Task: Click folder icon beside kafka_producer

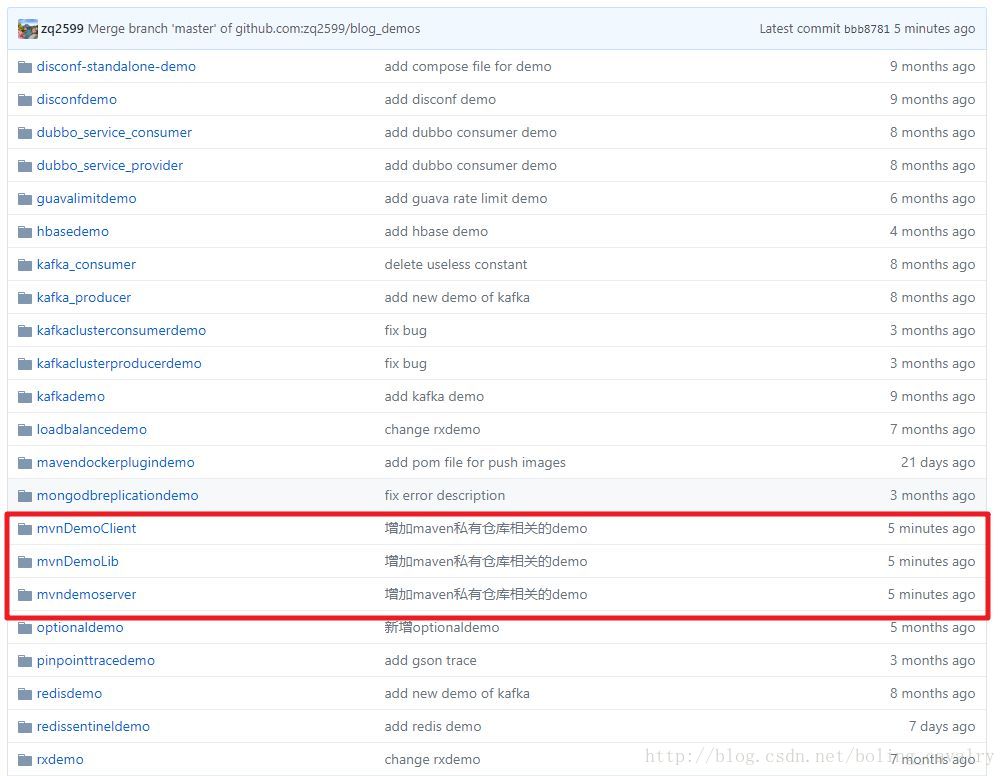Action: (x=25, y=298)
